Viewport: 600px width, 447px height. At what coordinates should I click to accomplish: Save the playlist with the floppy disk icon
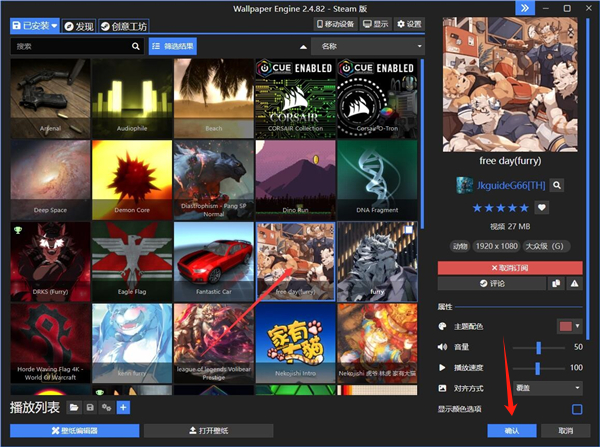click(x=90, y=408)
